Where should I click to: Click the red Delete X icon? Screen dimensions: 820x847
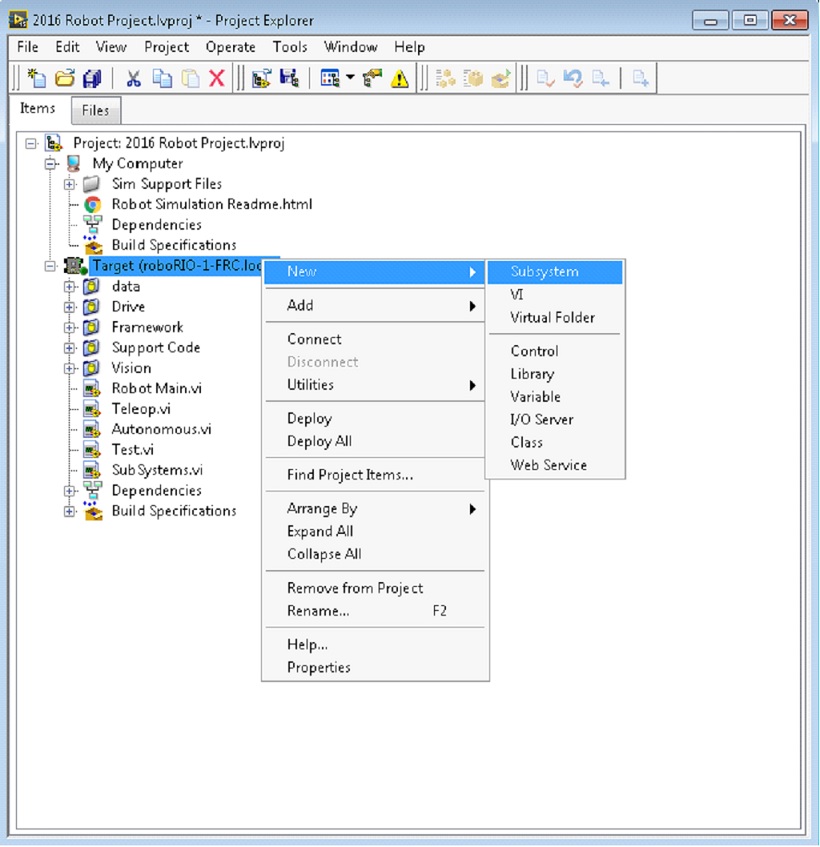[217, 79]
